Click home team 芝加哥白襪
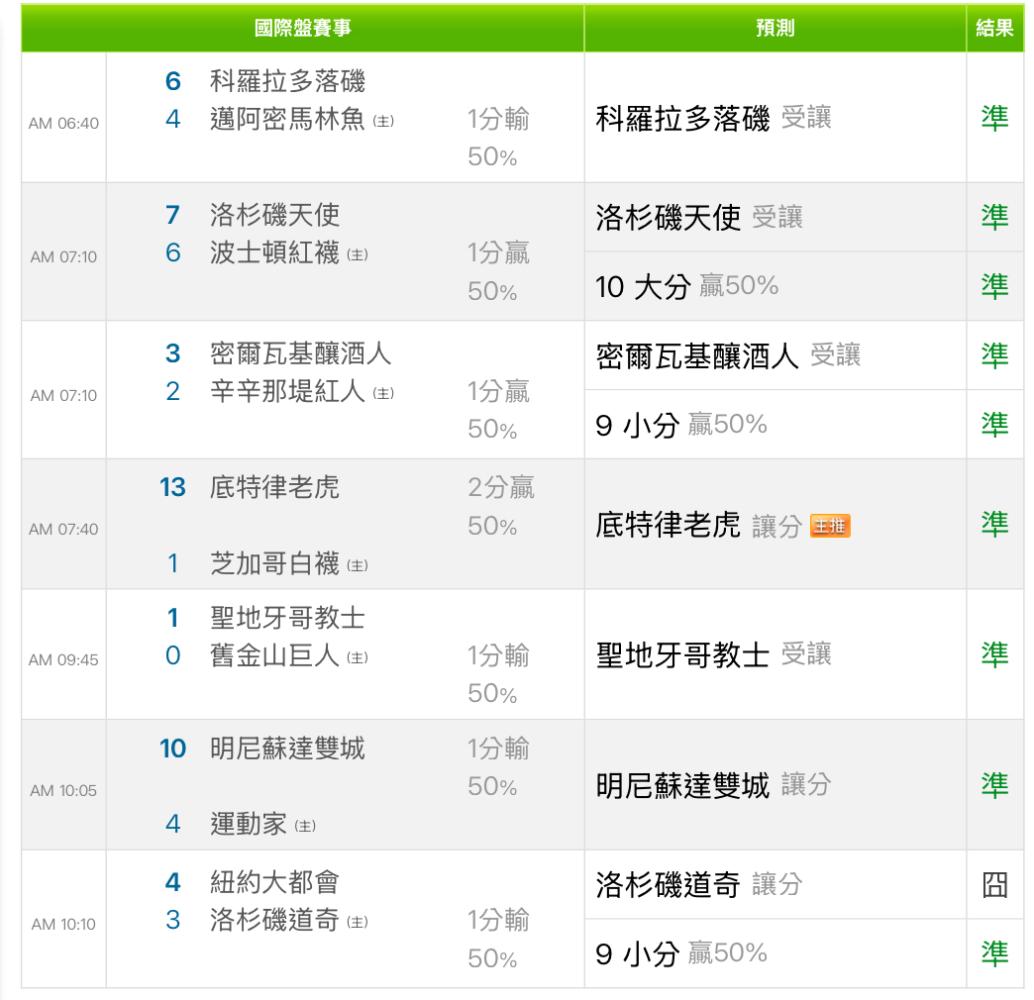The height and width of the screenshot is (1000, 1034). [274, 563]
